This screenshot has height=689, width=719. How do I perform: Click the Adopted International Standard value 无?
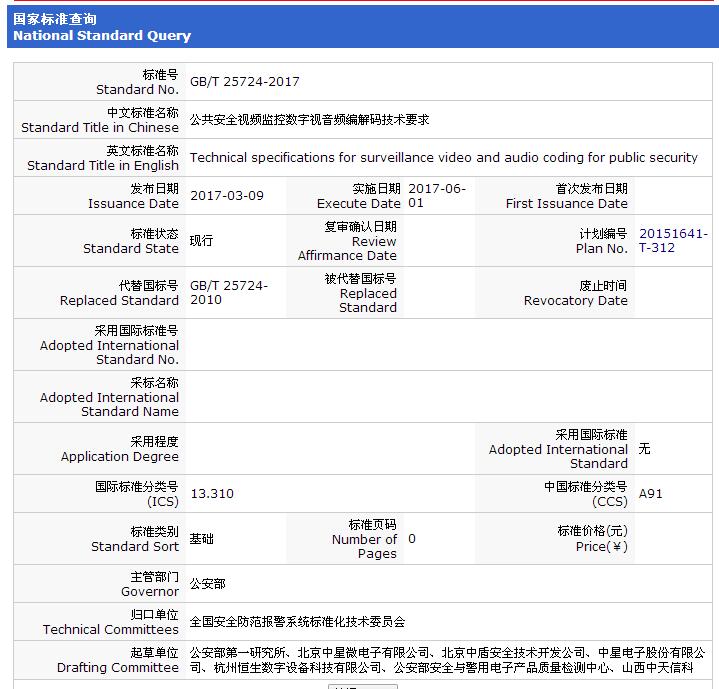pyautogui.click(x=644, y=449)
